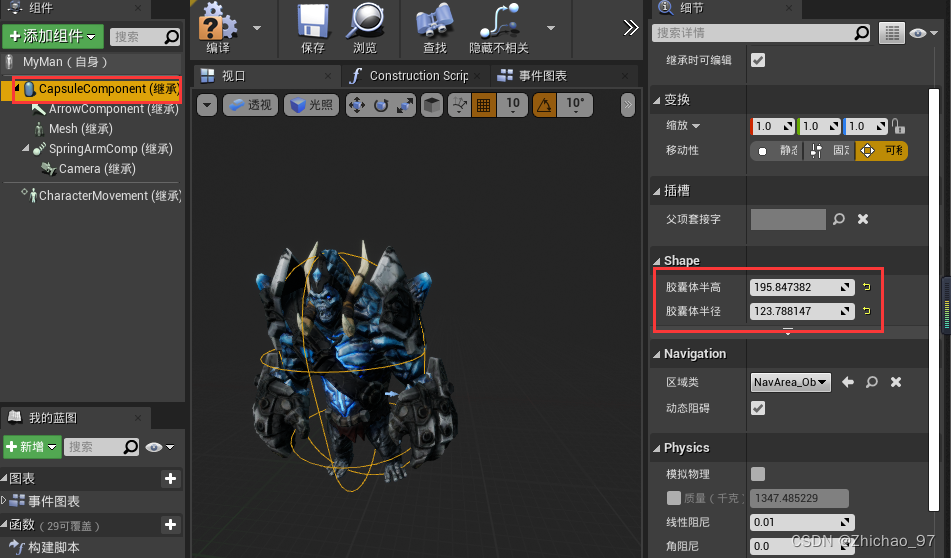Clear parent socket X icon
Viewport: 951px width, 558px height.
(x=863, y=219)
